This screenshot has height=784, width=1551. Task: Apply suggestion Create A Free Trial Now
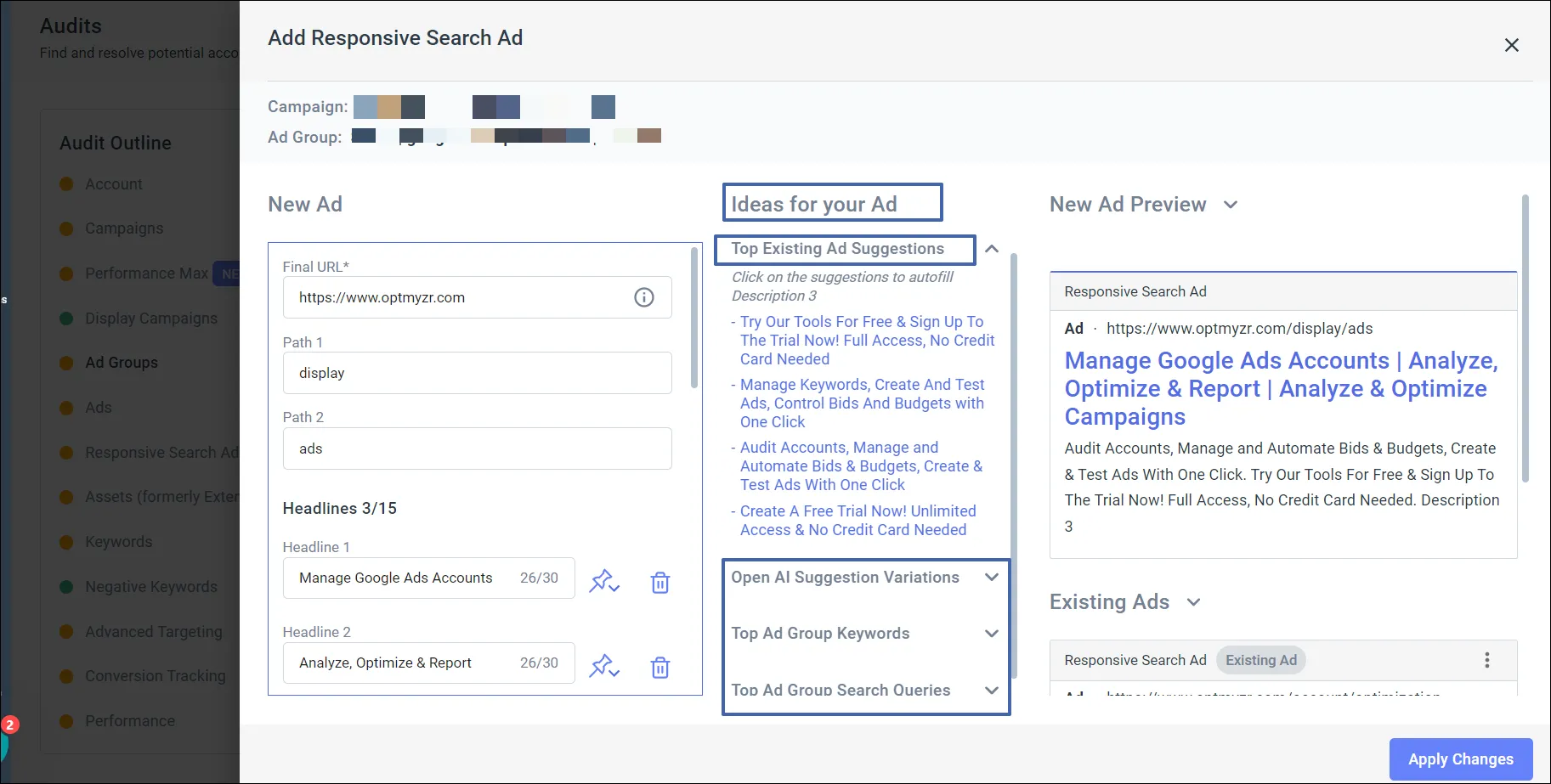click(x=858, y=521)
